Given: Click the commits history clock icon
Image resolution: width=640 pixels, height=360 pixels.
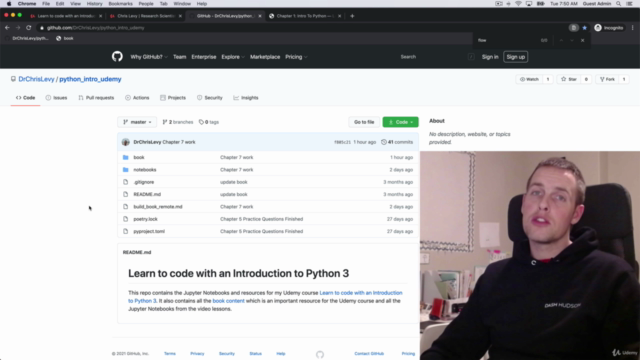Looking at the screenshot, I should coord(384,142).
